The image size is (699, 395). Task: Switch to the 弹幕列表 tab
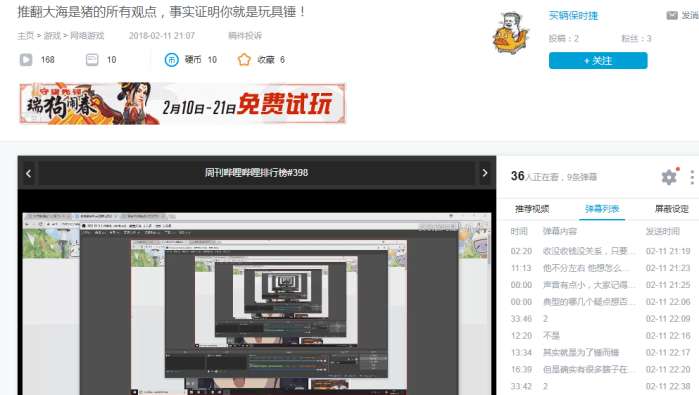coord(602,209)
